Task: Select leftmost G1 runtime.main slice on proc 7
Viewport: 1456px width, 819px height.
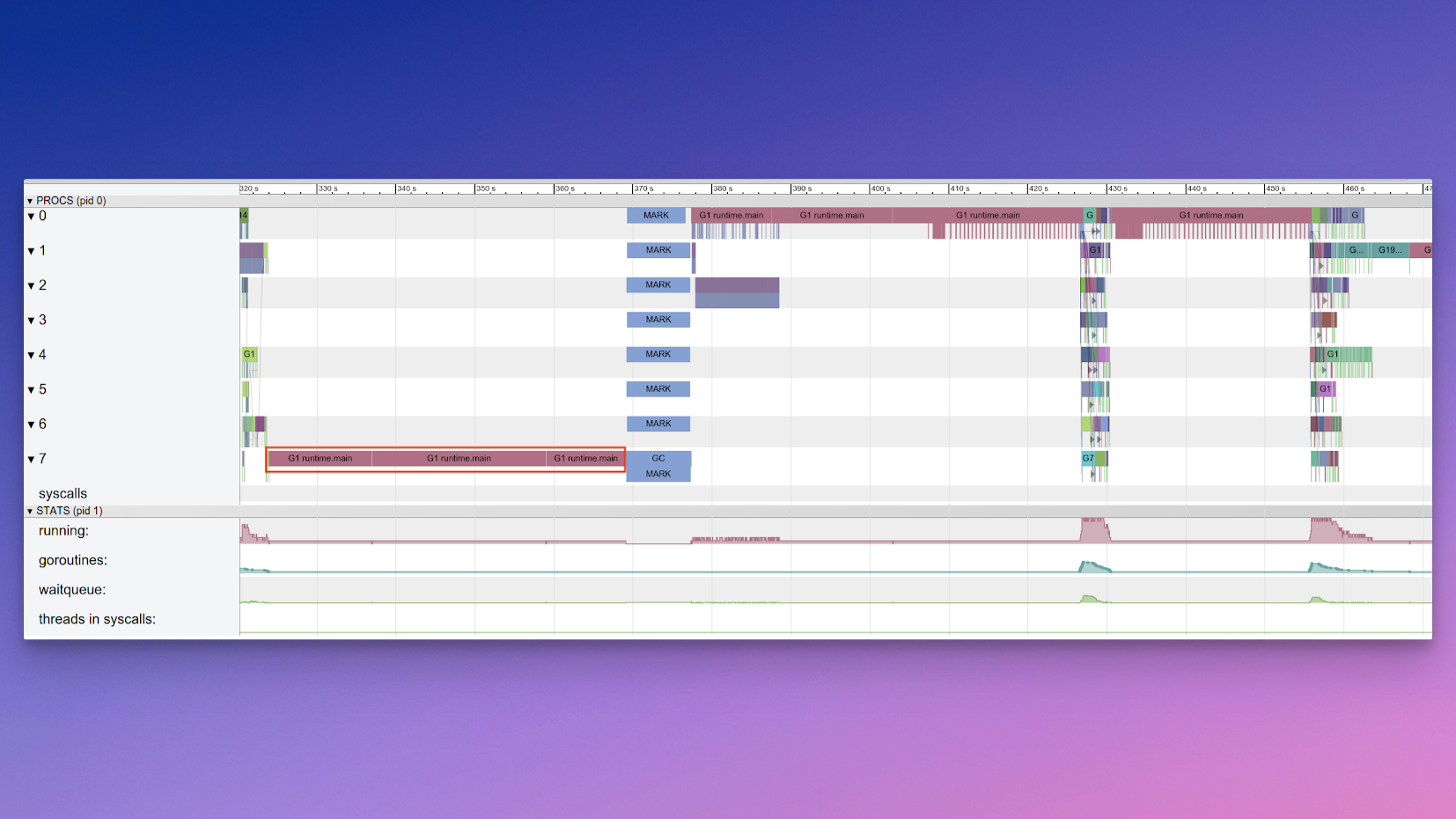Action: (x=320, y=458)
